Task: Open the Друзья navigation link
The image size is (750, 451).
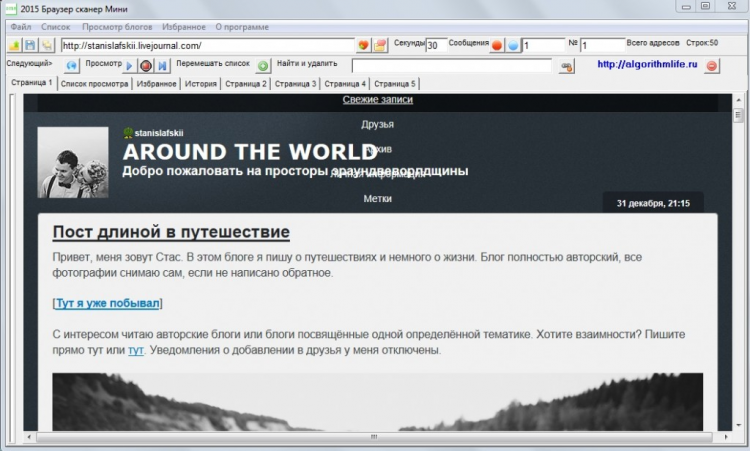Action: coord(377,124)
